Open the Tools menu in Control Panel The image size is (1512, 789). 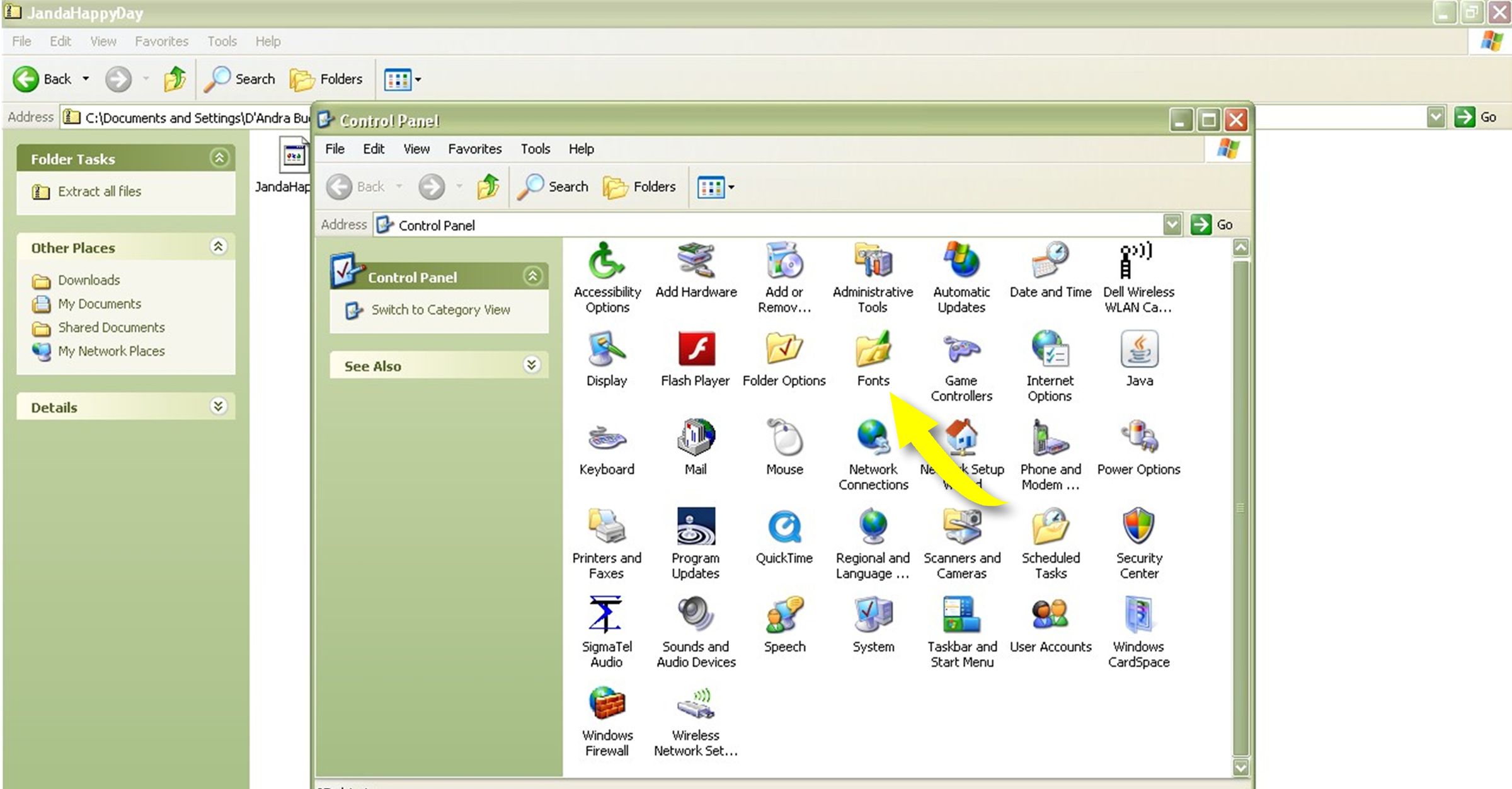pyautogui.click(x=535, y=149)
